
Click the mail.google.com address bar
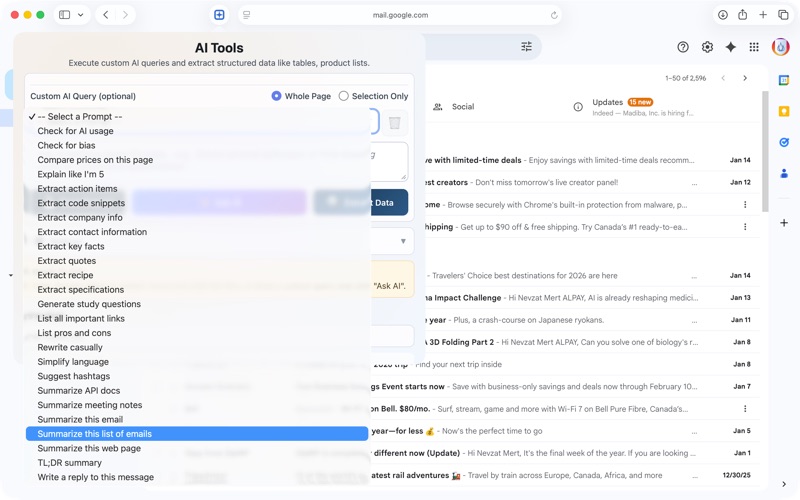pyautogui.click(x=400, y=15)
